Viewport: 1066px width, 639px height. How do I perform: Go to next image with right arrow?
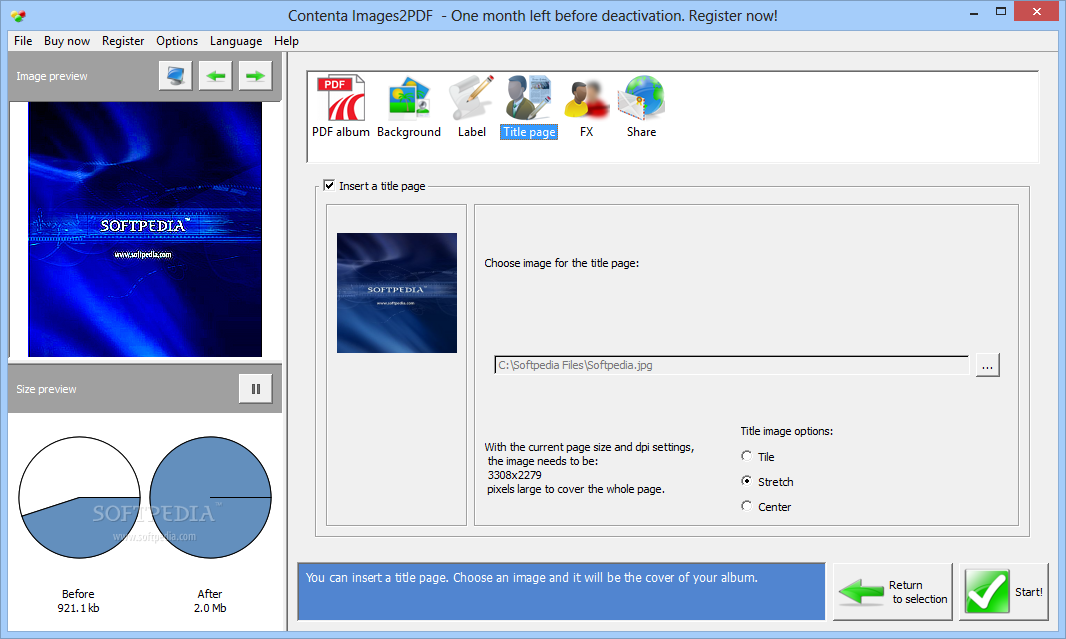point(256,75)
